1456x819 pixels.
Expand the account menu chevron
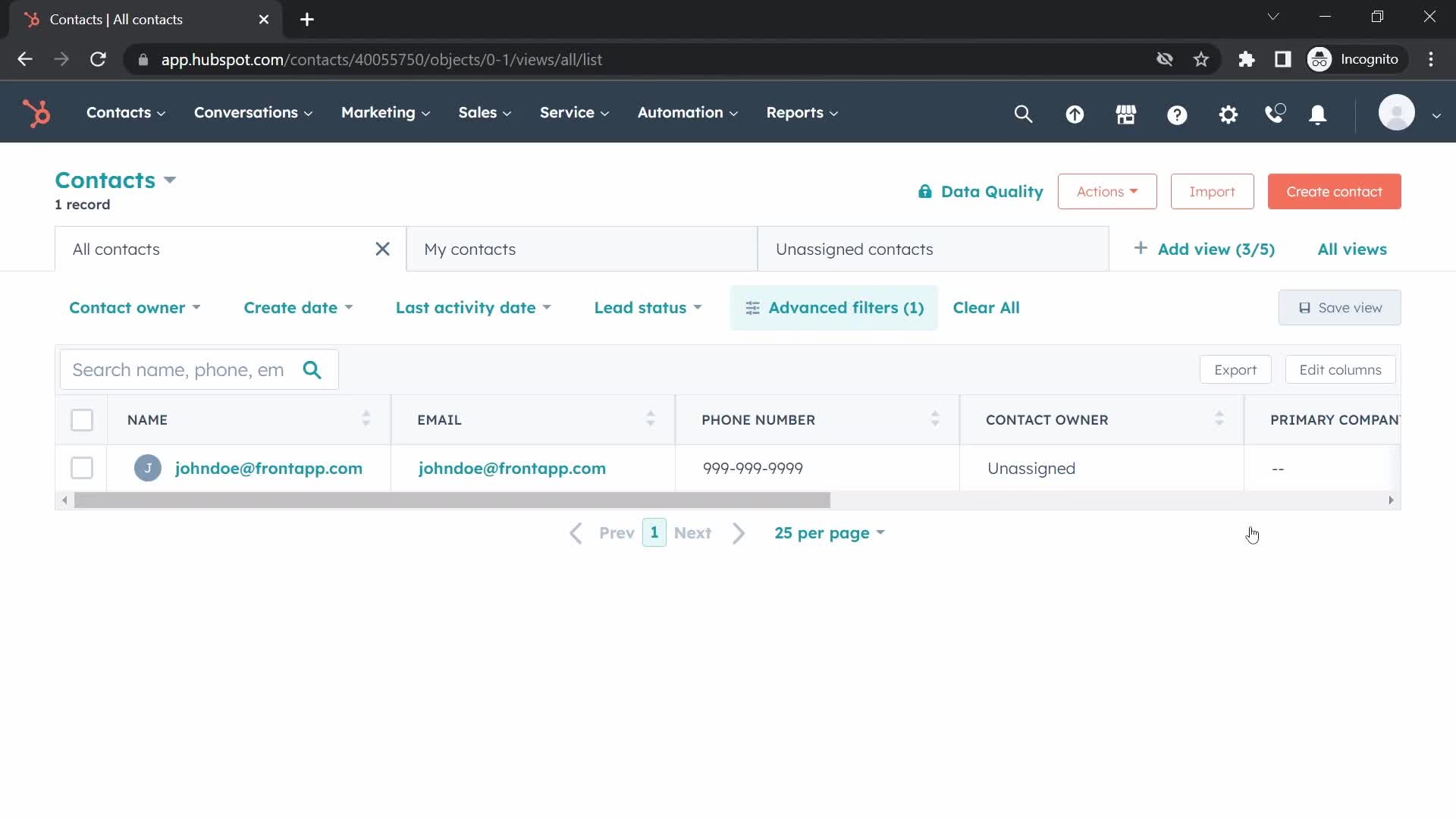pos(1436,115)
